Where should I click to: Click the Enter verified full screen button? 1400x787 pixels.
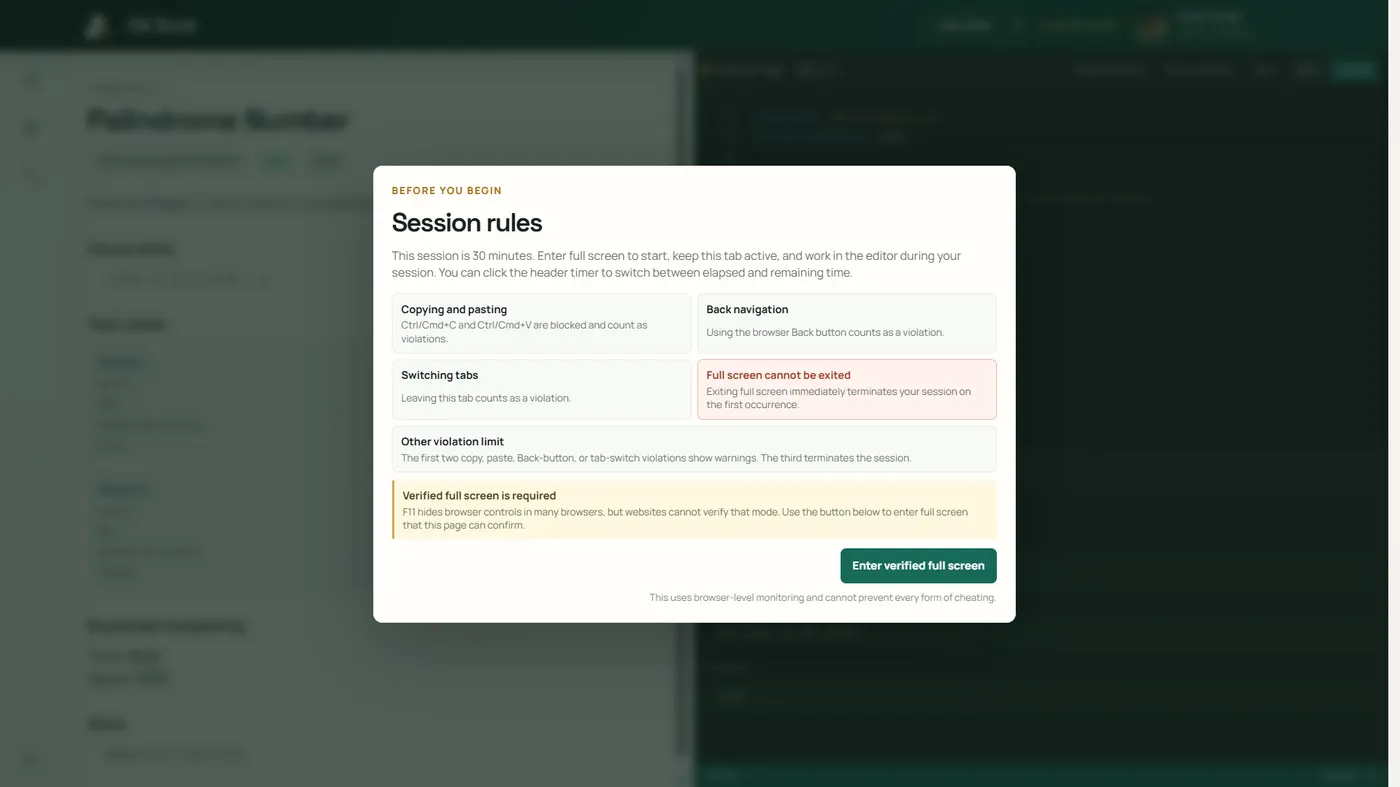coord(918,565)
